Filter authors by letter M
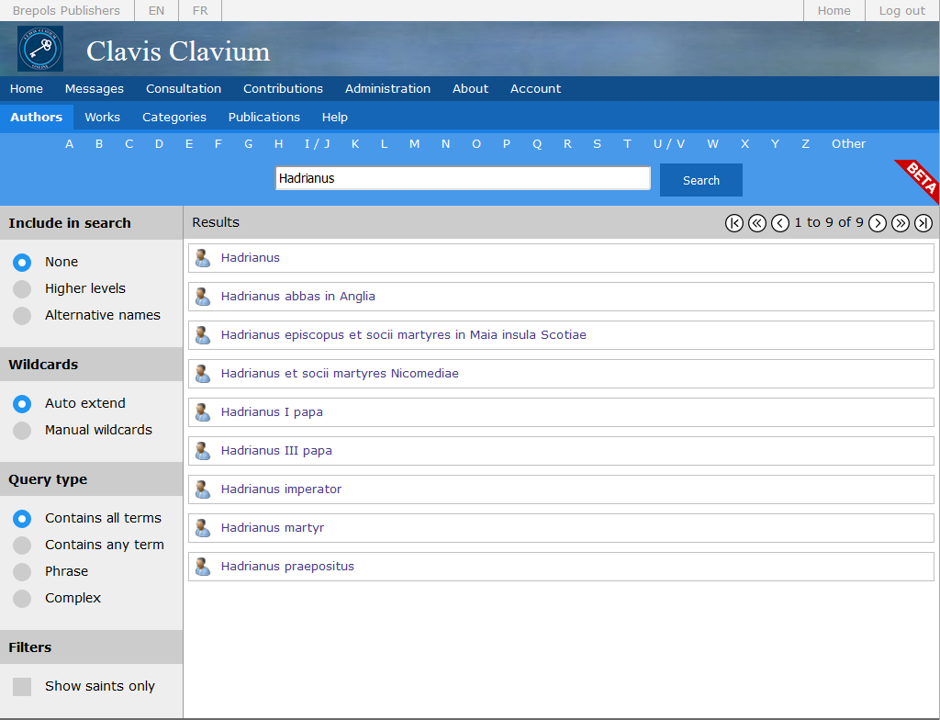940x720 pixels. 414,144
